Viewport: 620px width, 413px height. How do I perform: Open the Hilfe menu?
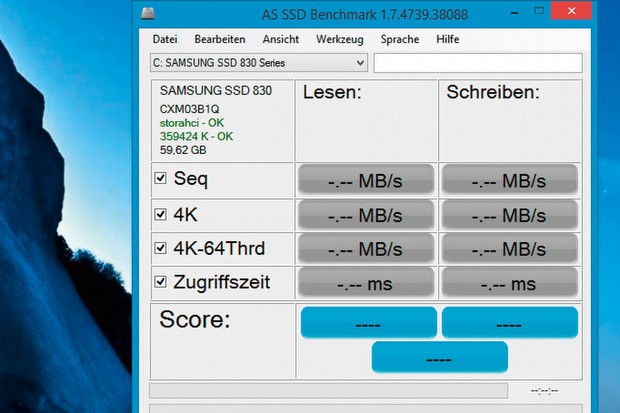click(x=448, y=39)
